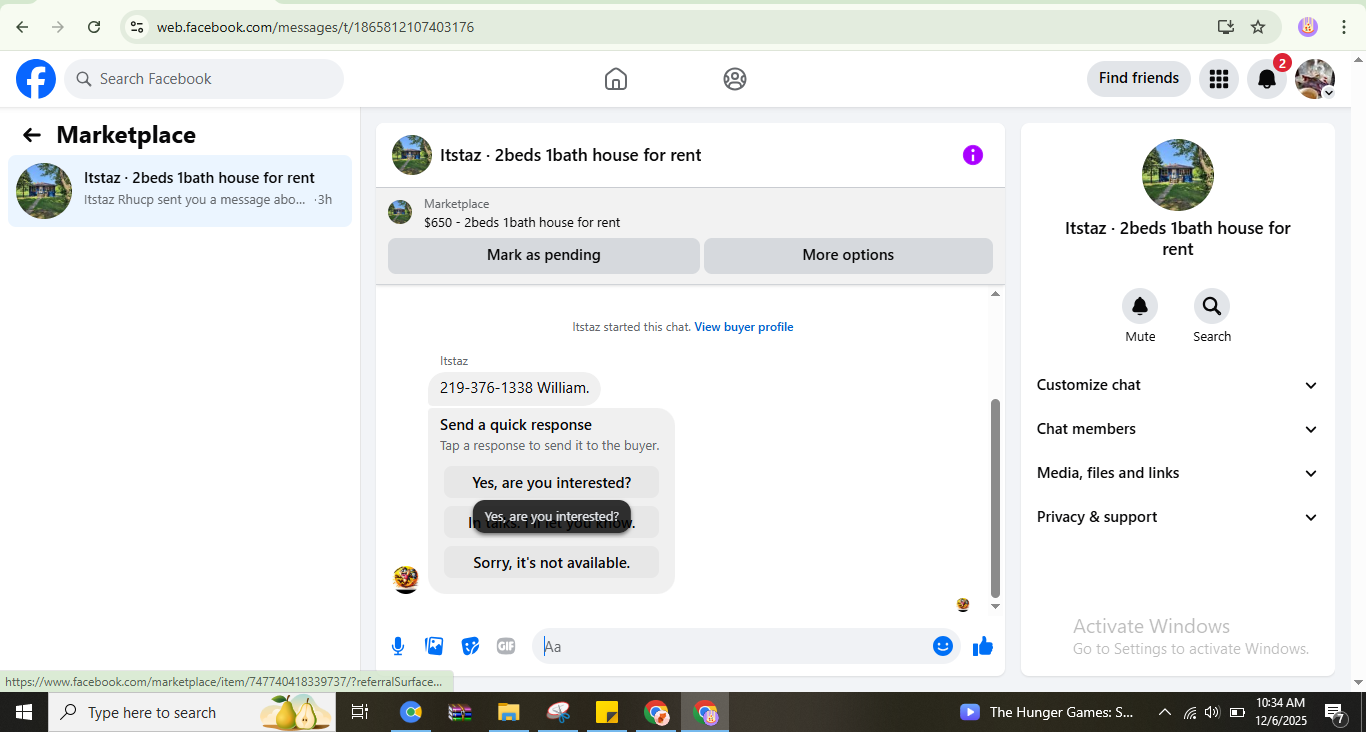Open Task View on taskbar
1366x732 pixels.
360,712
